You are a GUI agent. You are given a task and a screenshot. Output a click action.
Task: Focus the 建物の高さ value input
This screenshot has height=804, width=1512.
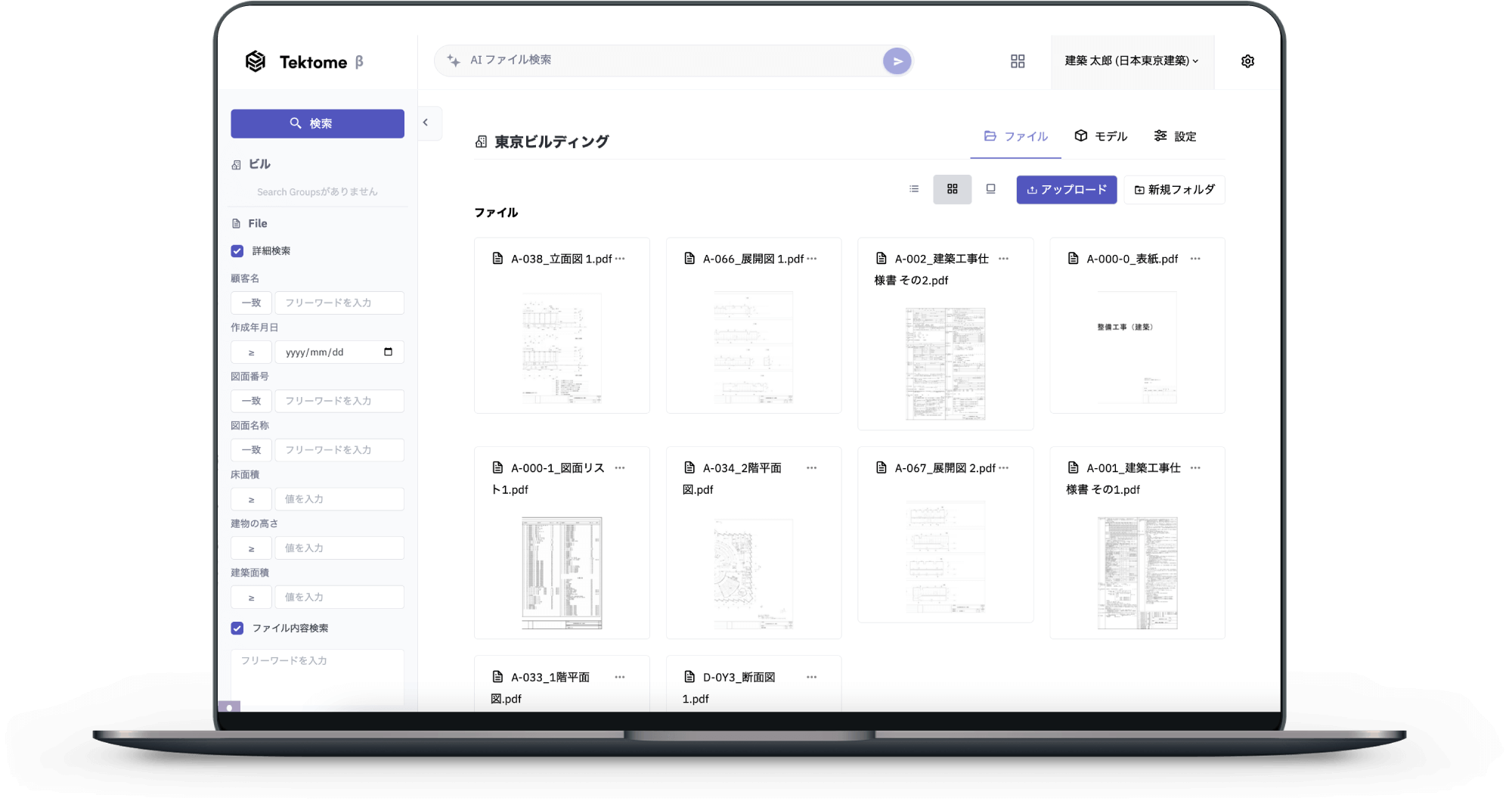click(x=339, y=548)
